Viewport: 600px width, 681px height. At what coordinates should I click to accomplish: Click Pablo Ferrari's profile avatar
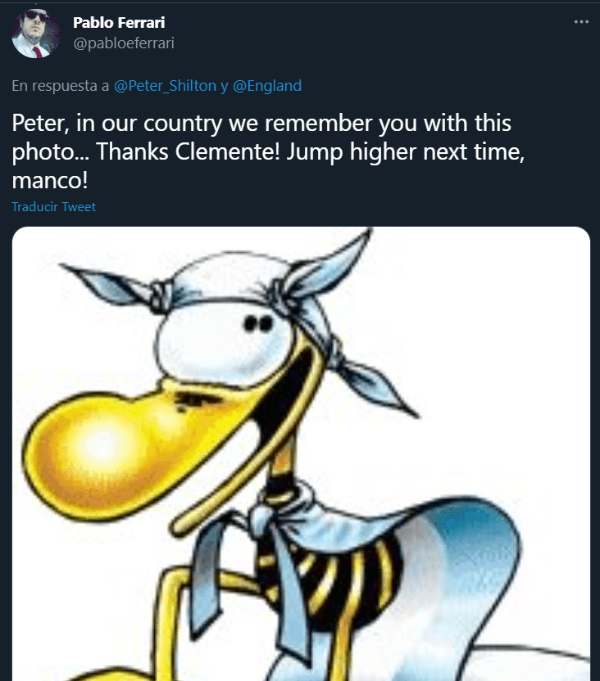click(36, 34)
